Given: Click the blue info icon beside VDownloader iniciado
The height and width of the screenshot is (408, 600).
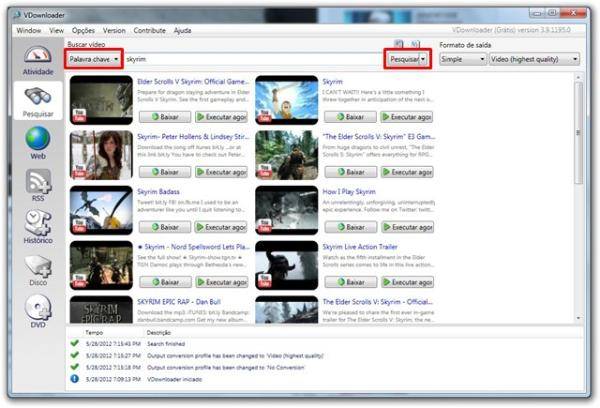Looking at the screenshot, I should pyautogui.click(x=75, y=379).
